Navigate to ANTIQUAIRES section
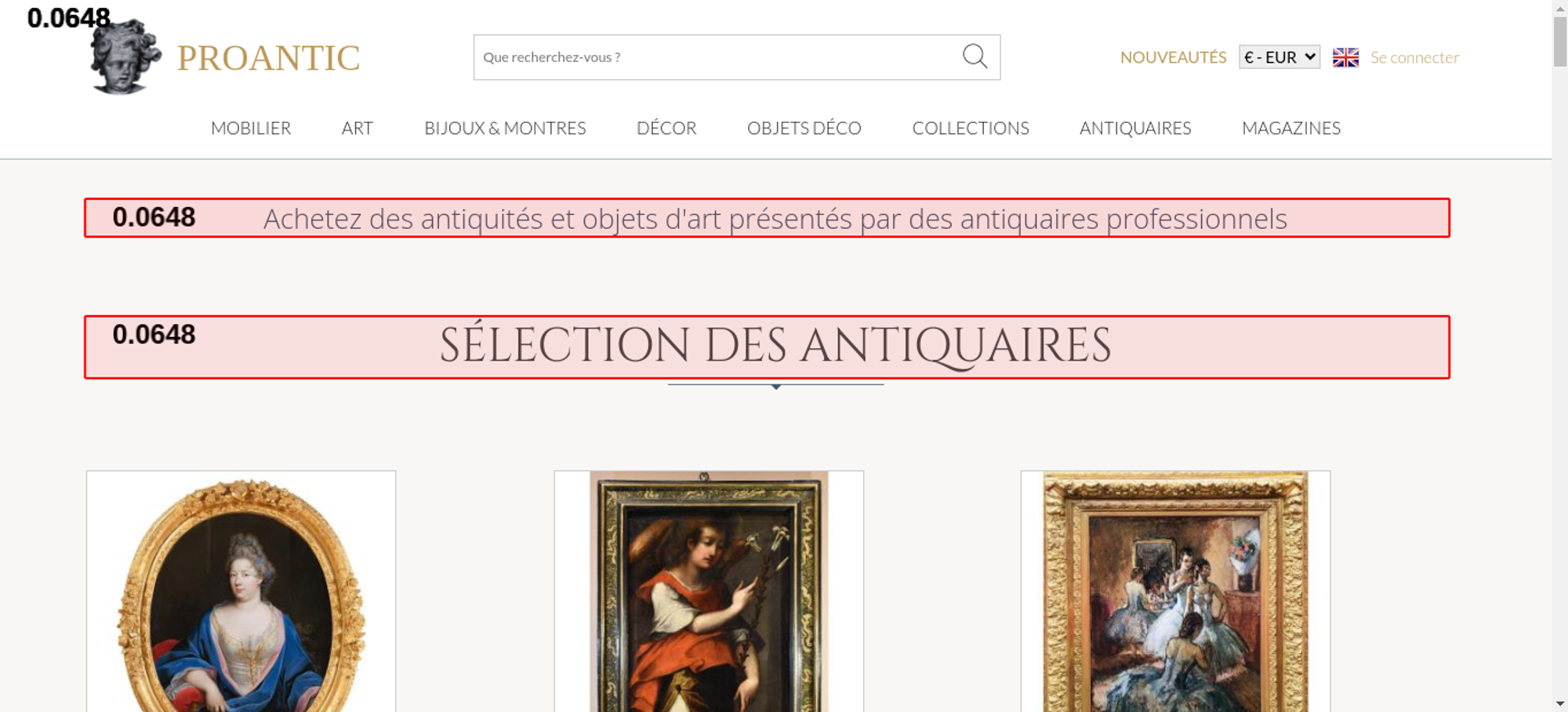The width and height of the screenshot is (1568, 712). pos(1134,128)
